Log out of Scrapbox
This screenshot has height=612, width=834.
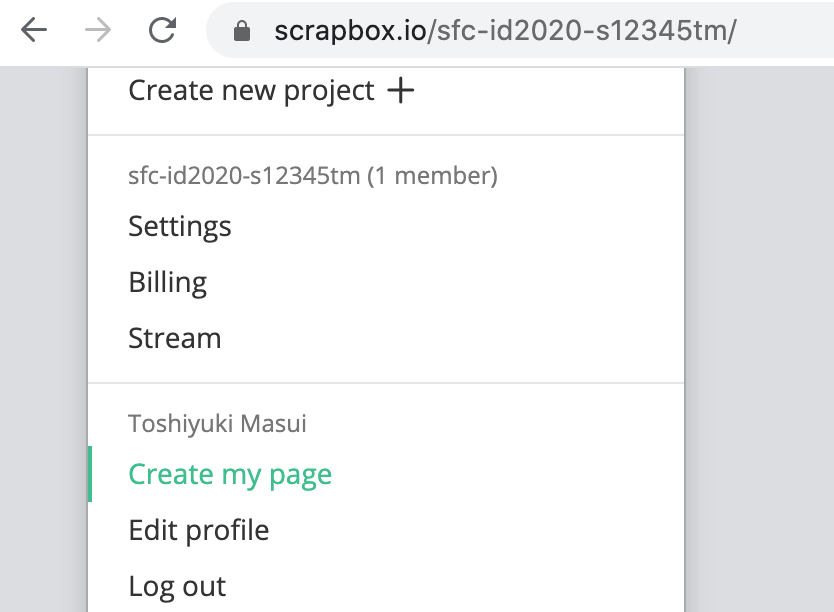pyautogui.click(x=178, y=586)
